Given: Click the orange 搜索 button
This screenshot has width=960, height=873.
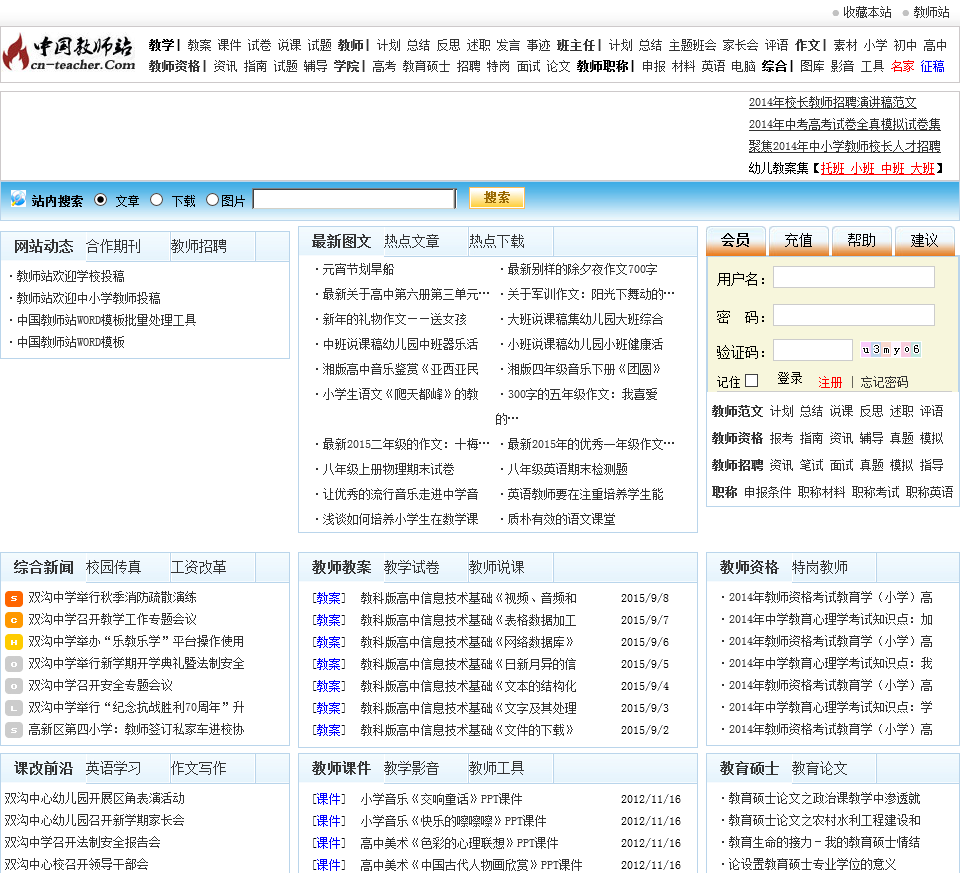Looking at the screenshot, I should point(497,198).
